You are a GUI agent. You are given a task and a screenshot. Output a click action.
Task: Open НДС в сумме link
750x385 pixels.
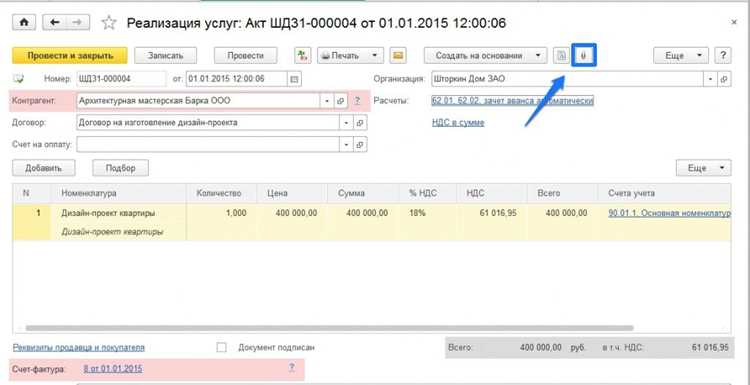click(x=458, y=123)
